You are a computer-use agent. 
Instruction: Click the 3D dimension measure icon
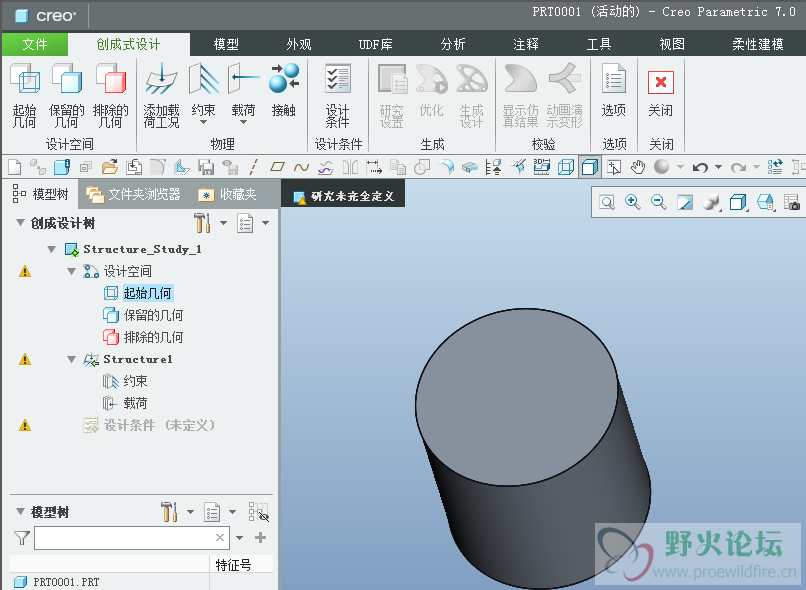tap(542, 167)
